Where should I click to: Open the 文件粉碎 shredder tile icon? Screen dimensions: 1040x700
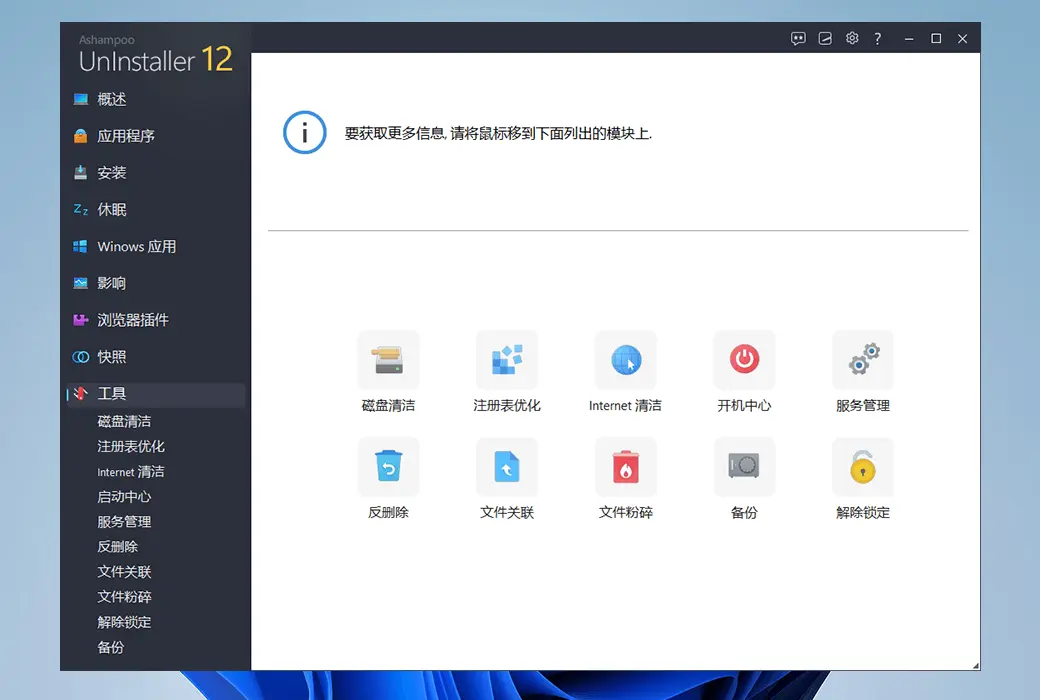[625, 466]
